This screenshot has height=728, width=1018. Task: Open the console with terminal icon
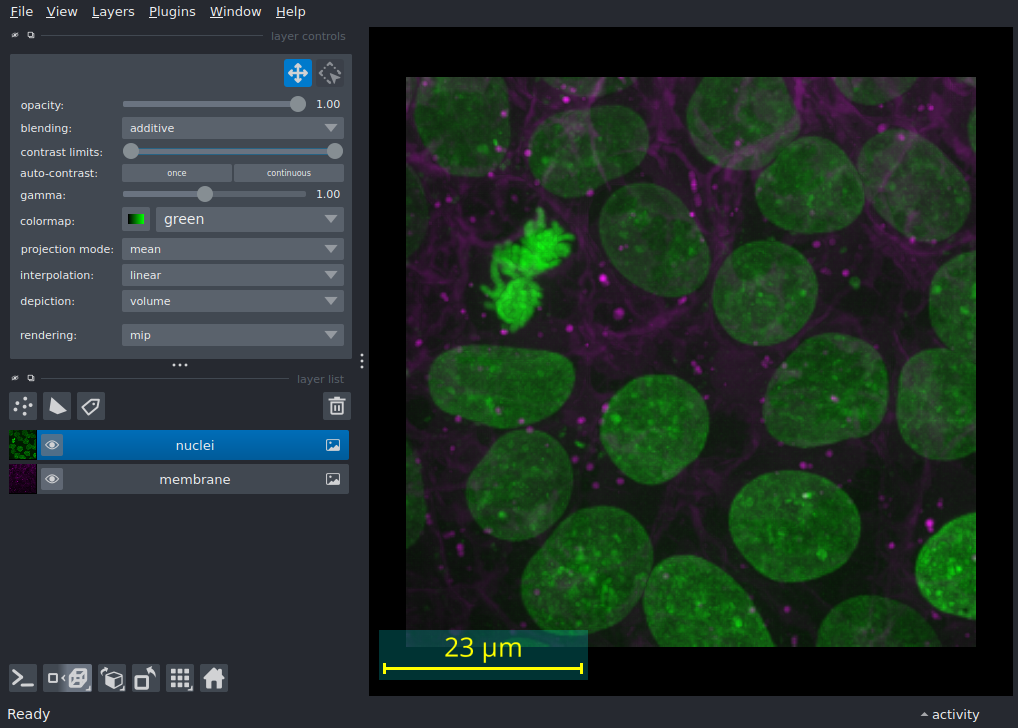pyautogui.click(x=23, y=678)
